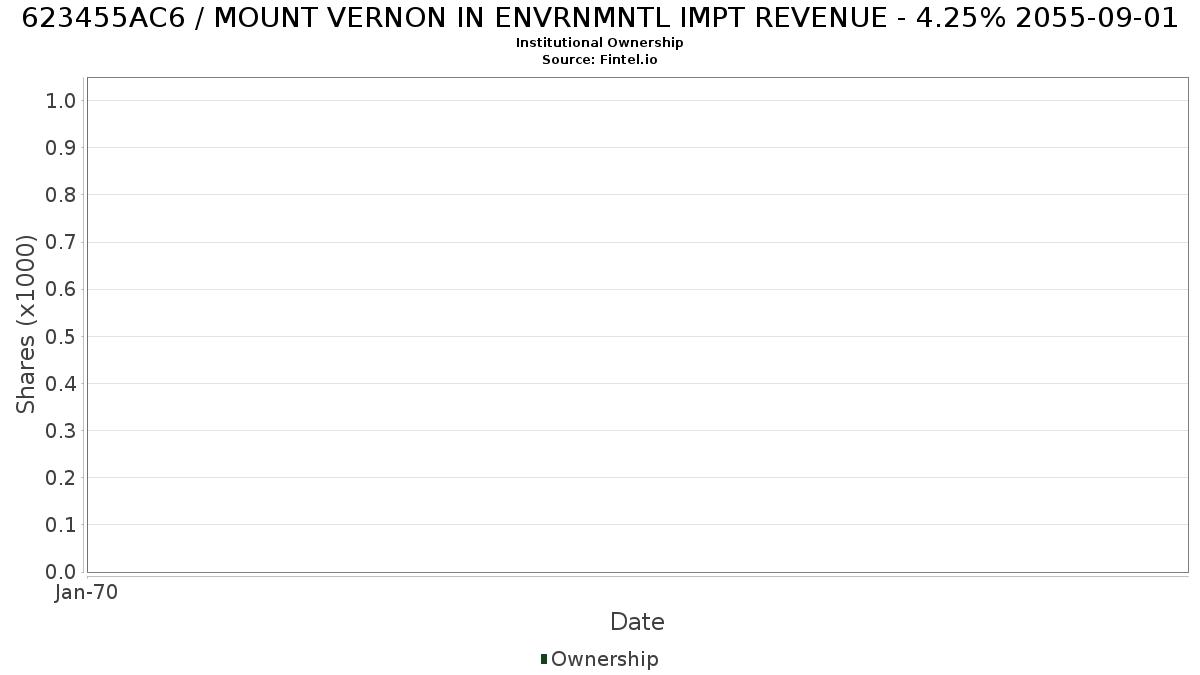This screenshot has width=1200, height=675.
Task: Click the 0.6 y-axis tick label
Action: (x=61, y=289)
